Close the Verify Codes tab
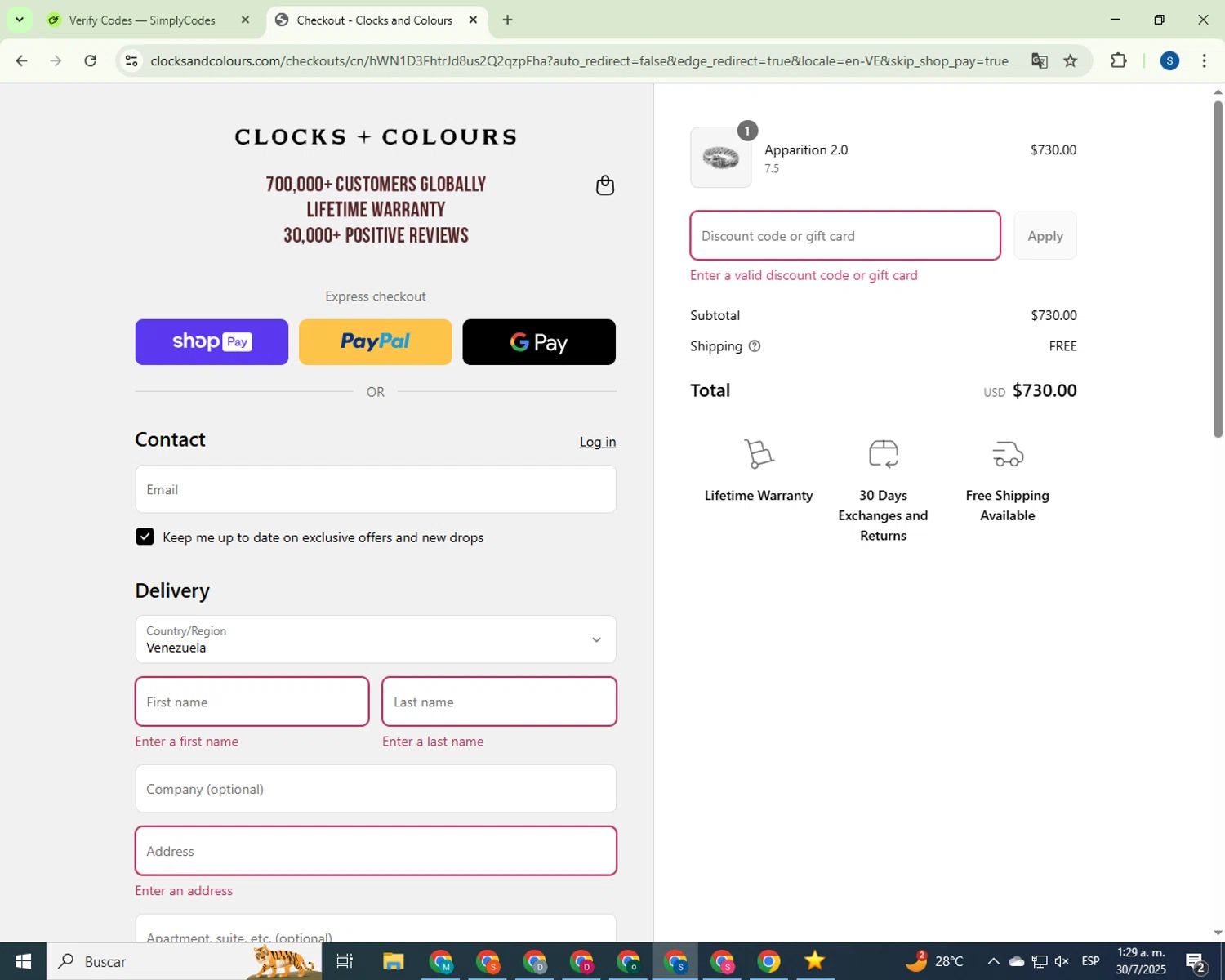Image resolution: width=1225 pixels, height=980 pixels. 245,20
